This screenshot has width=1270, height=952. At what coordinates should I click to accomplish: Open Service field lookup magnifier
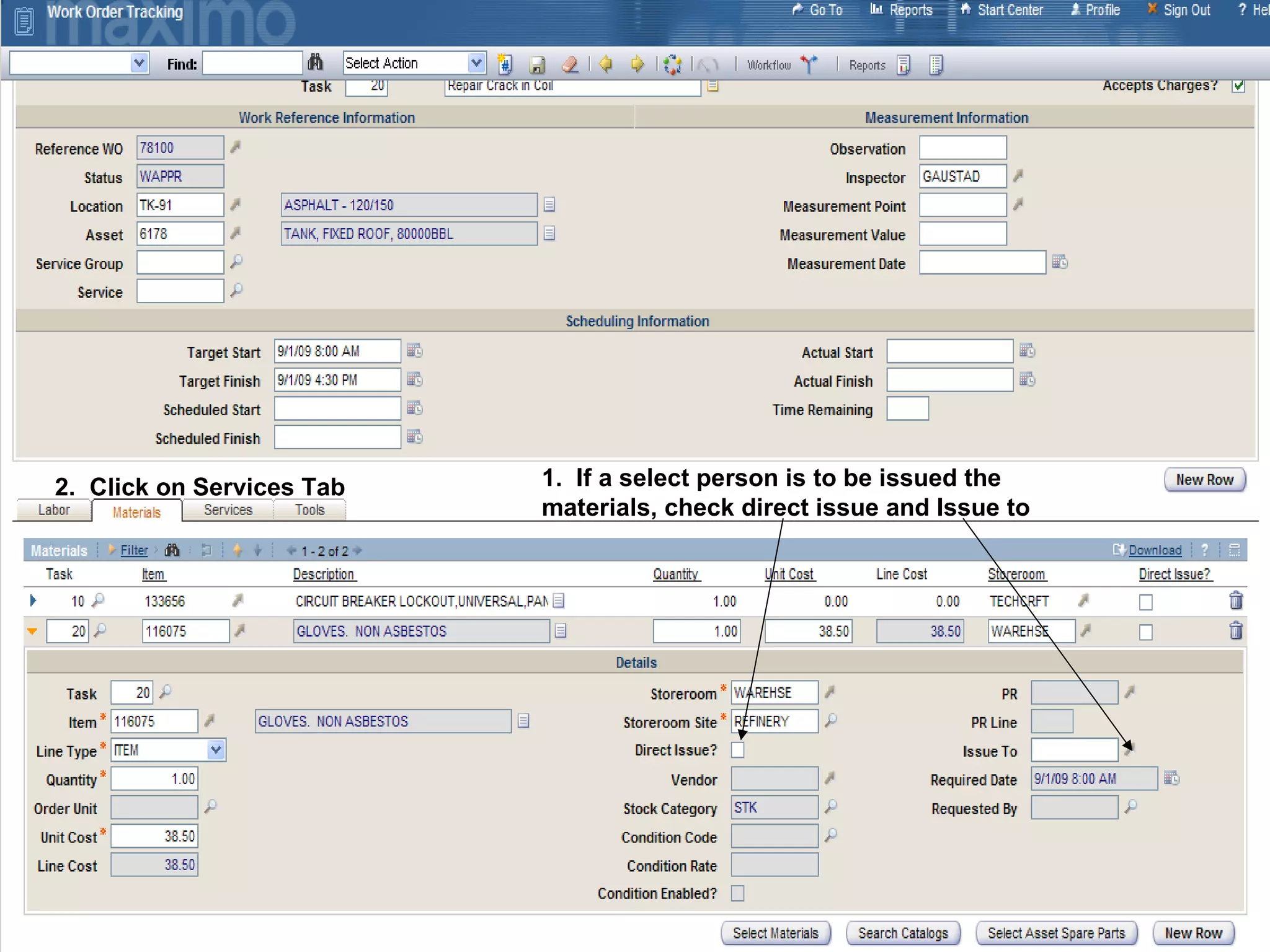[236, 291]
